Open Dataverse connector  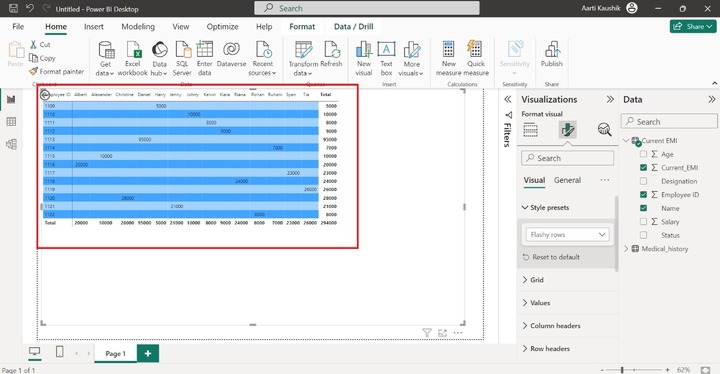pyautogui.click(x=231, y=54)
